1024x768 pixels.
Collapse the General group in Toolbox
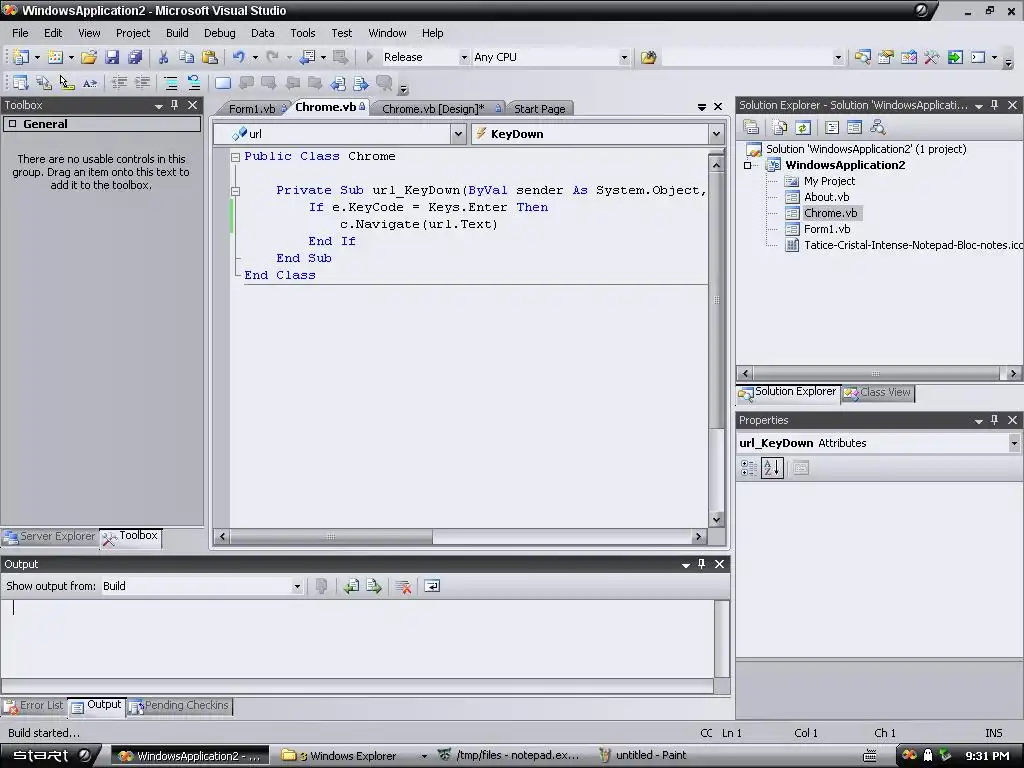[12, 124]
